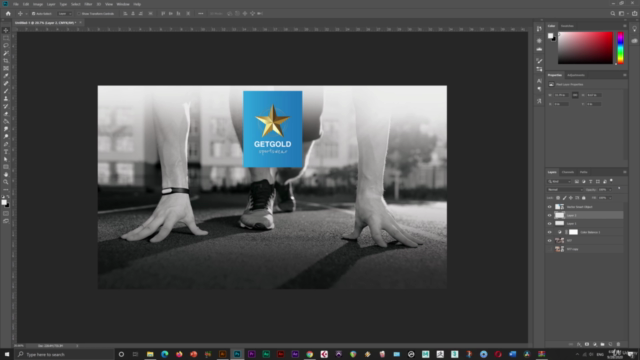This screenshot has height=360, width=640.
Task: Hide the Layer 2 layer
Action: [549, 215]
